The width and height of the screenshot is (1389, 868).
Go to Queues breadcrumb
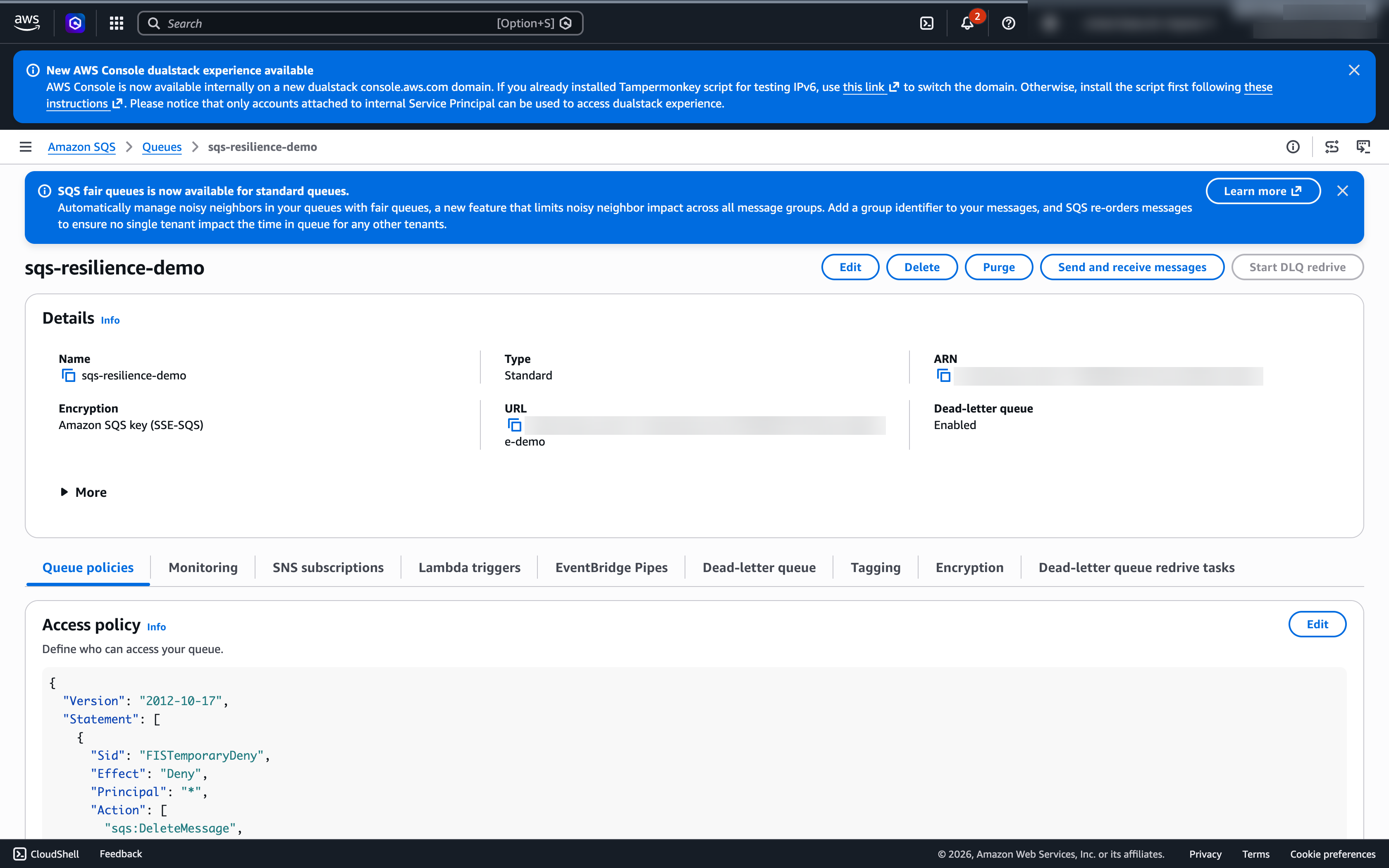pos(162,147)
